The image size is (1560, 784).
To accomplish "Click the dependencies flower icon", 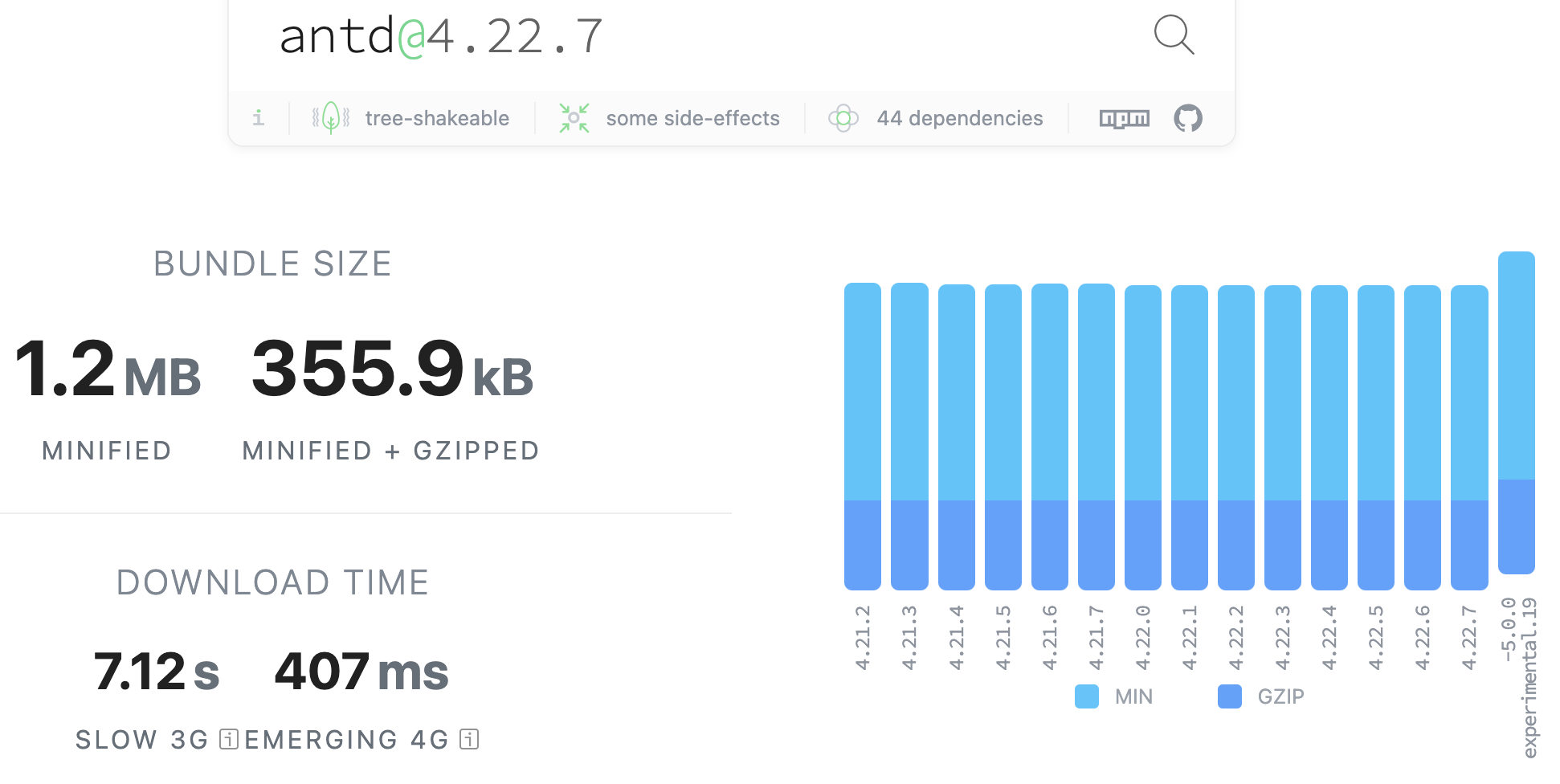I will pos(843,118).
